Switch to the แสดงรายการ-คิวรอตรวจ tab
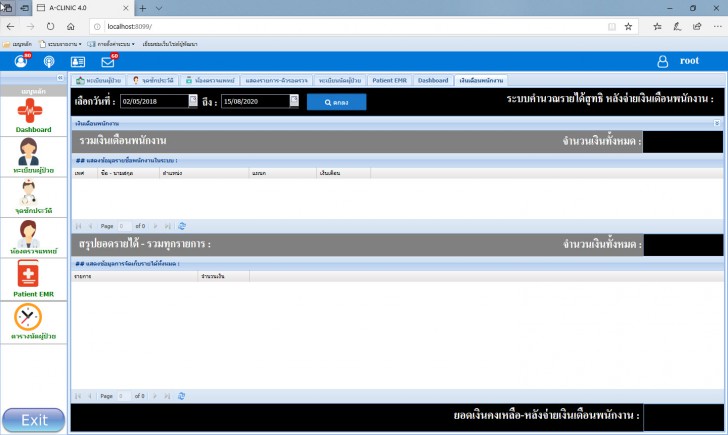Screen dimensions: 728x435 click(x=276, y=80)
